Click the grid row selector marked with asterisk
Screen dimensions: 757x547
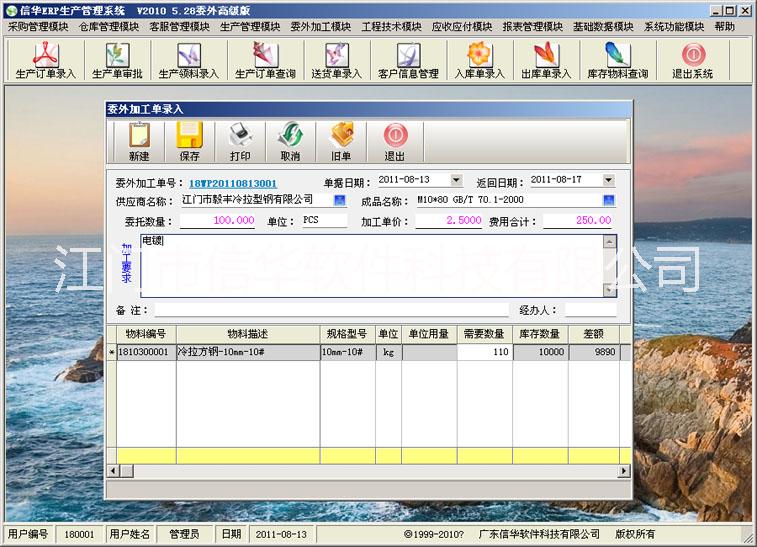[112, 352]
